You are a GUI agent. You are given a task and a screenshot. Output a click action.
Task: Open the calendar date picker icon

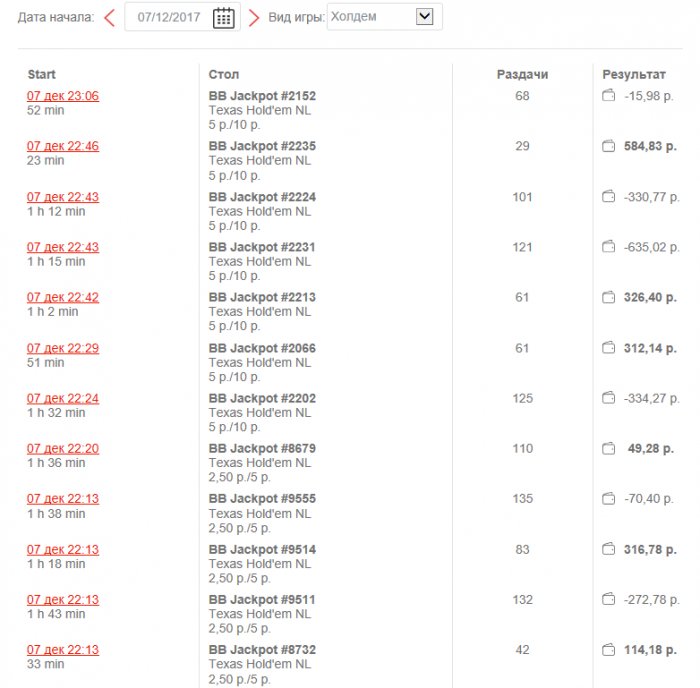click(x=224, y=17)
